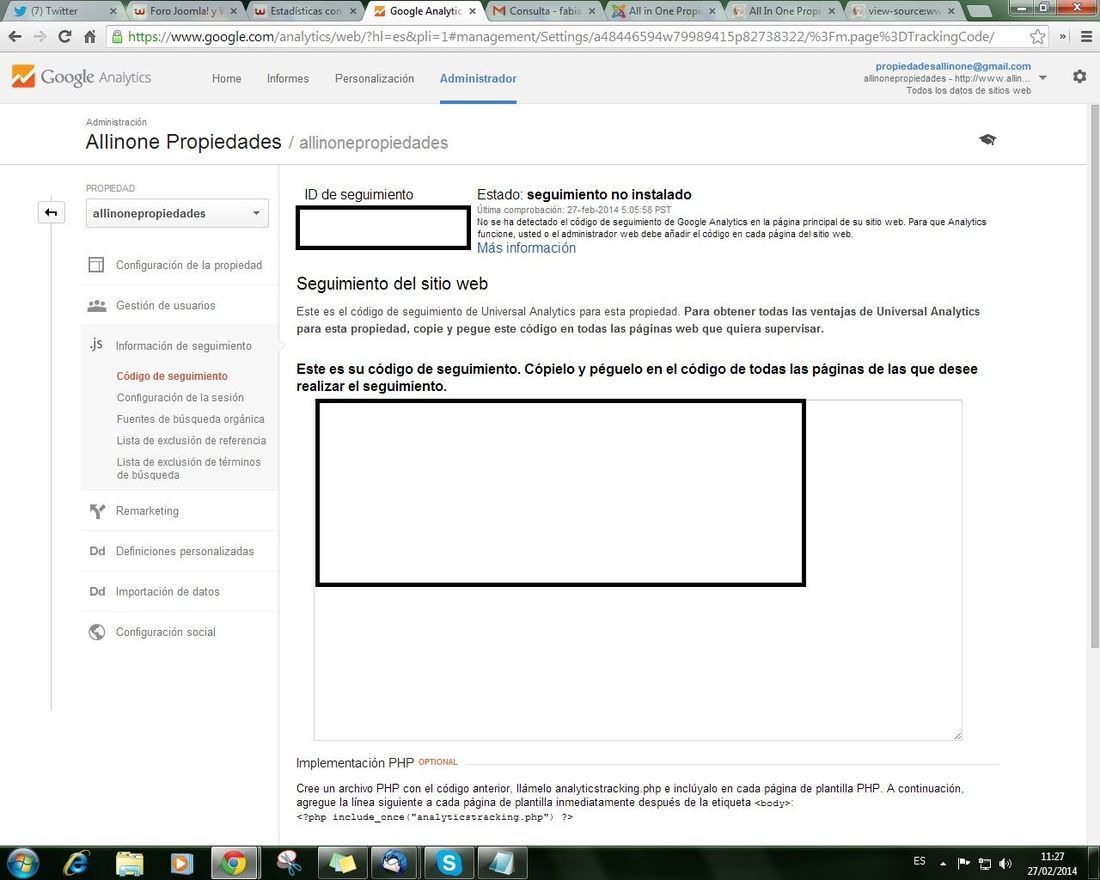Expand the account selector dropdown arrow
Screen dimensions: 1100x880
(x=1042, y=78)
